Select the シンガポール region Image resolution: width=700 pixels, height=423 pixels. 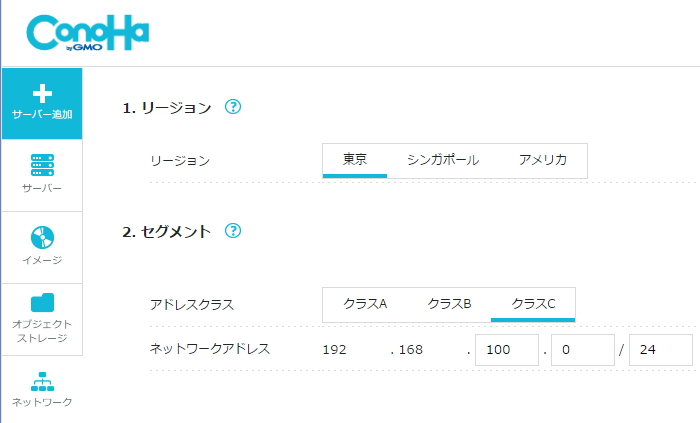(x=442, y=160)
